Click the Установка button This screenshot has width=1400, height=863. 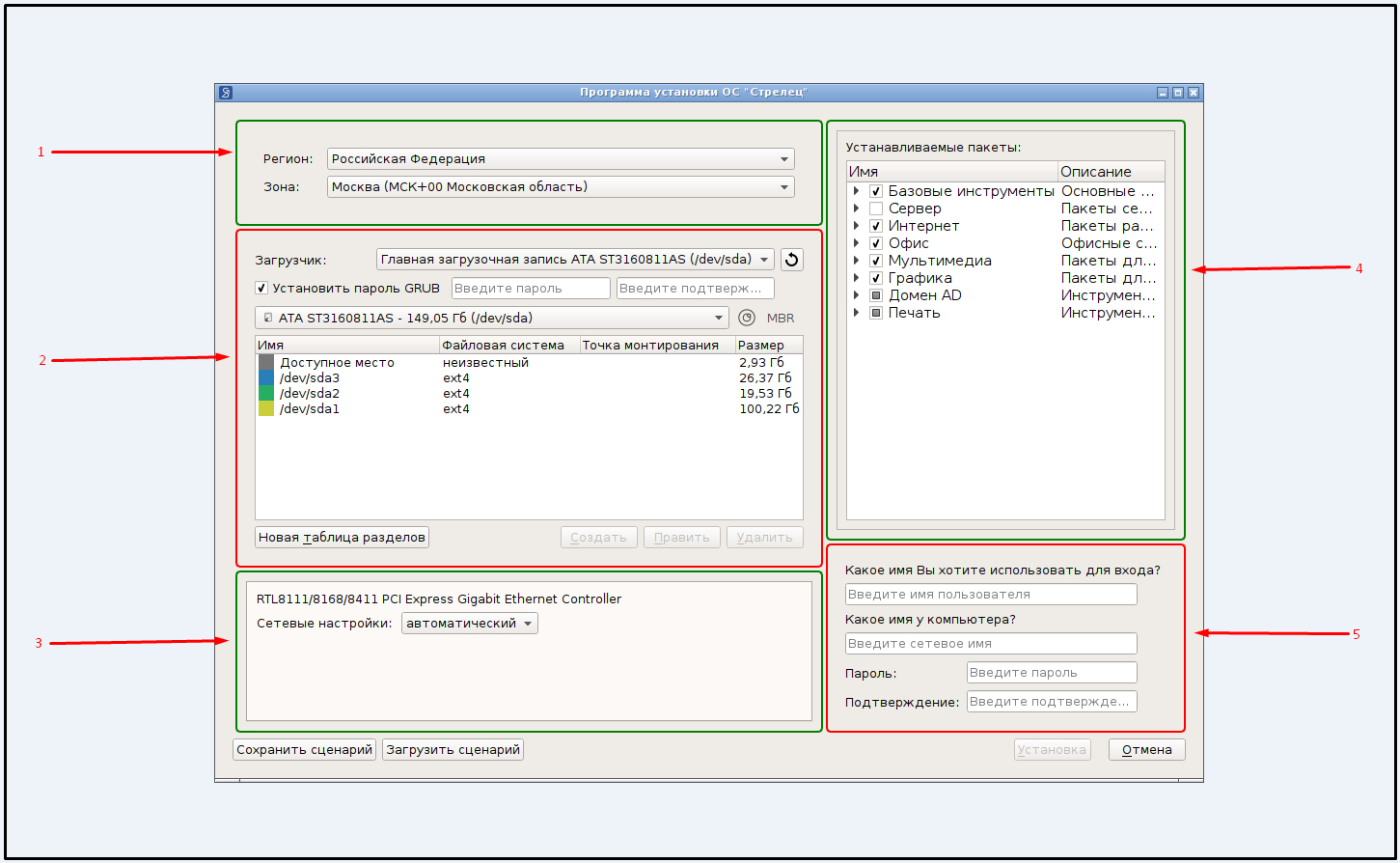1053,749
